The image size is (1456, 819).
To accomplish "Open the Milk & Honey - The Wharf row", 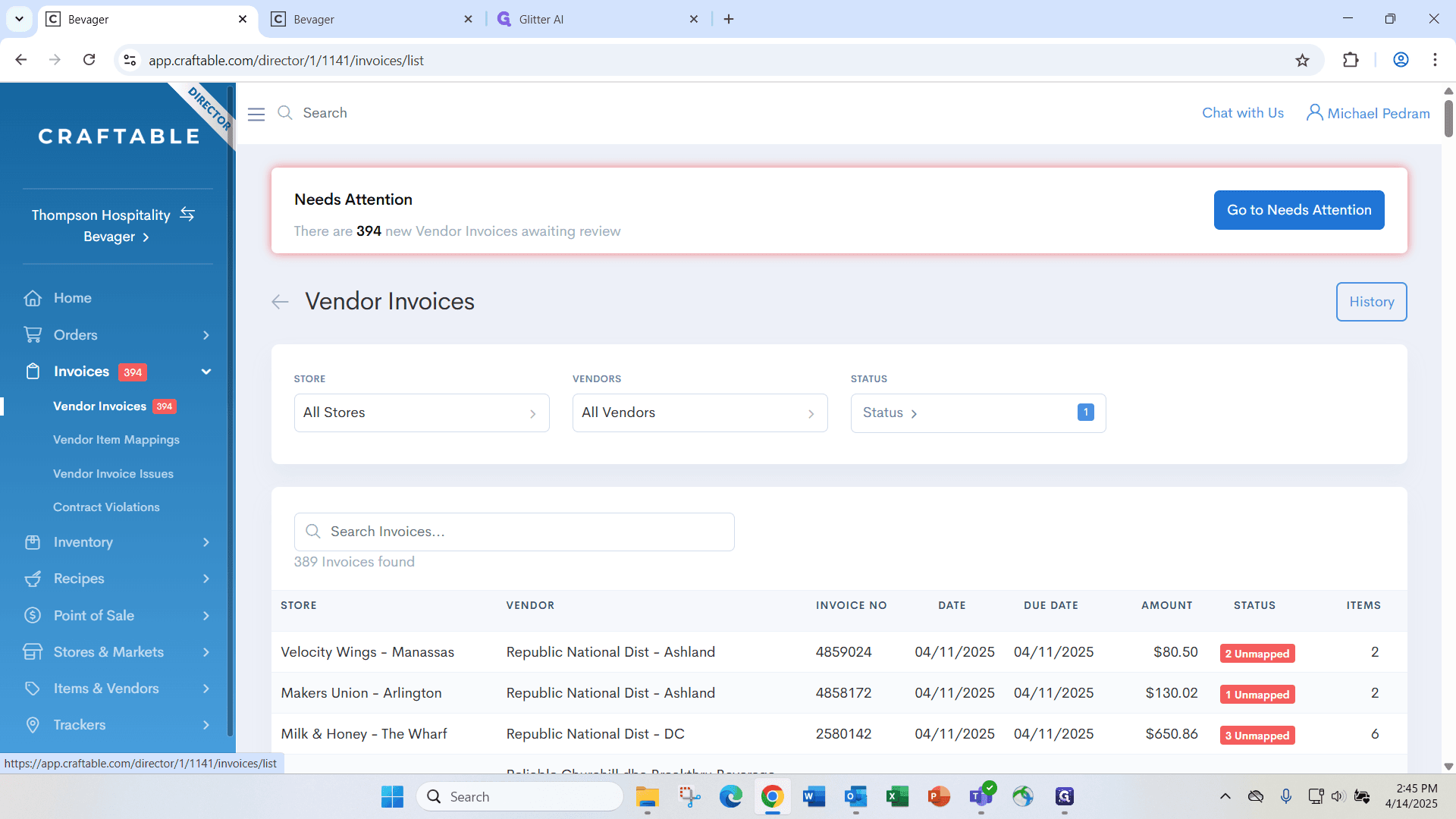I will [x=839, y=734].
